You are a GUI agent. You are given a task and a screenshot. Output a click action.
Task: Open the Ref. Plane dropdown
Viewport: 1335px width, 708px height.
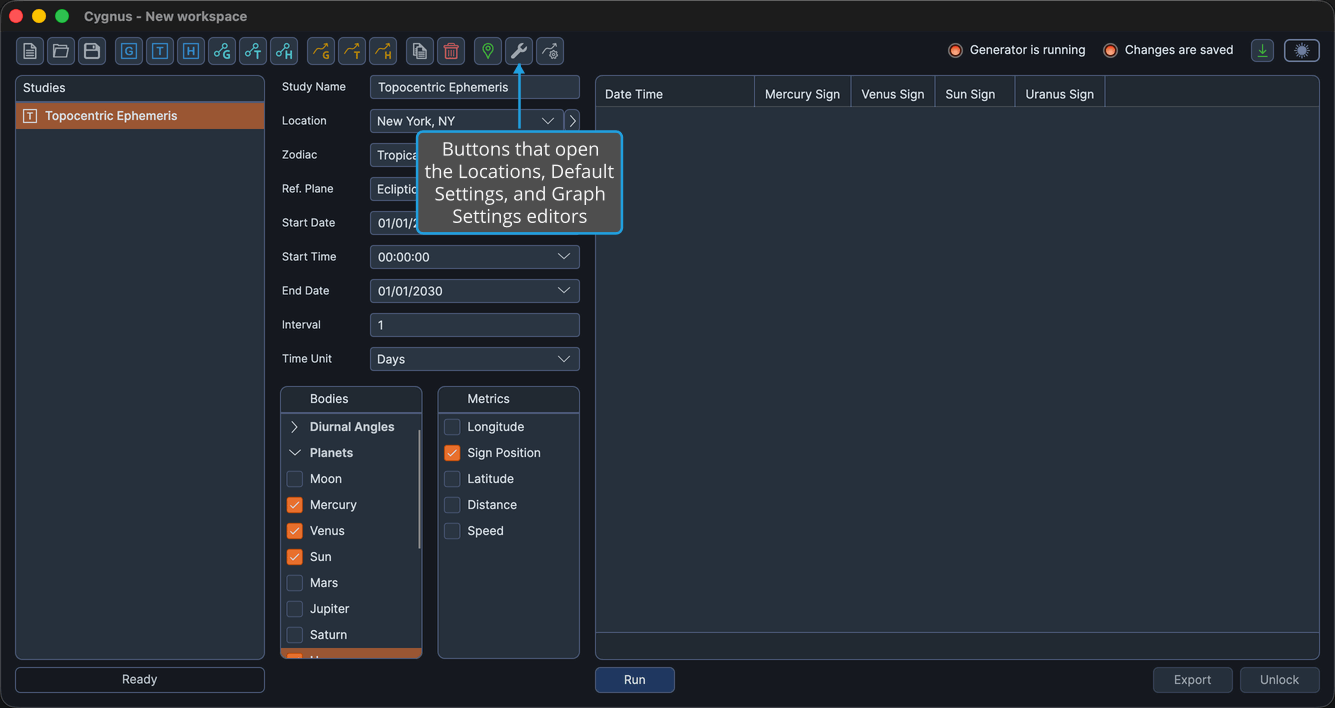click(393, 189)
